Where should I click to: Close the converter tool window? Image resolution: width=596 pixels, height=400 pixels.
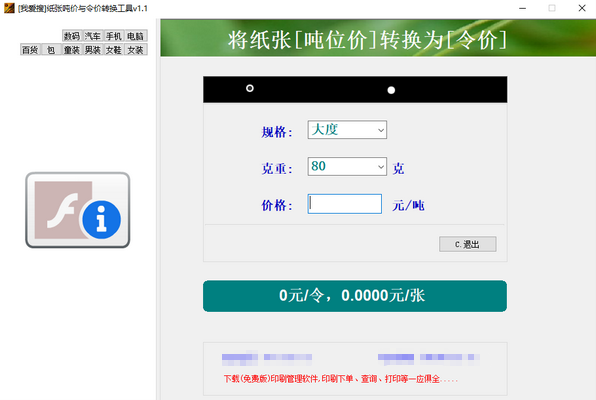(582, 8)
